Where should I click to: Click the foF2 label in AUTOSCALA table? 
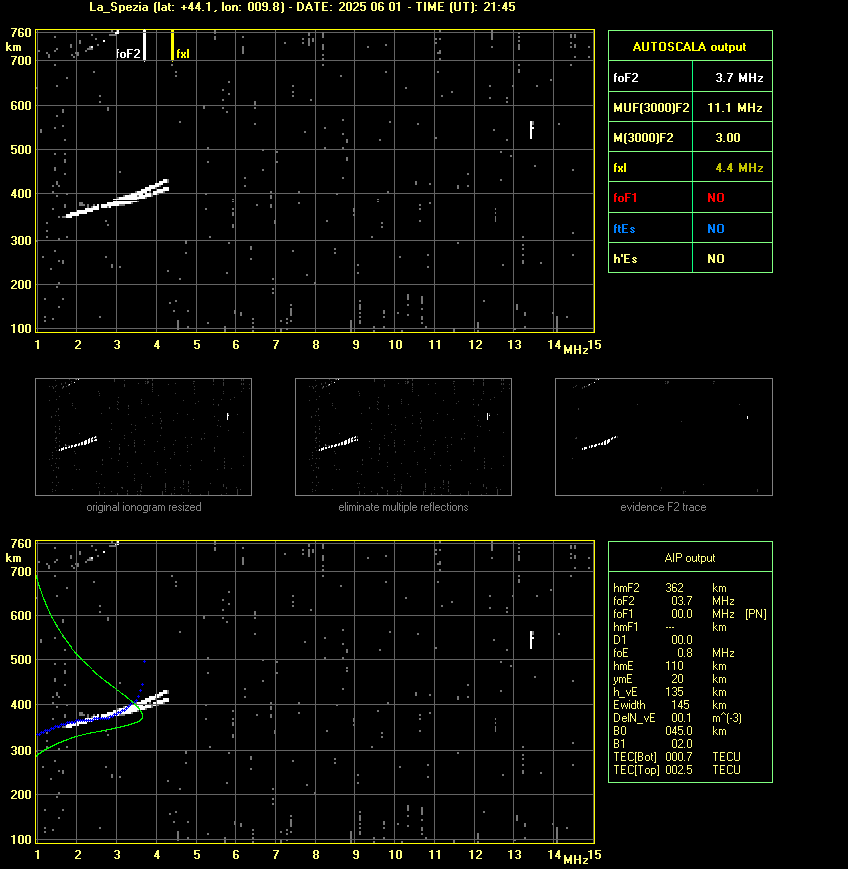click(626, 78)
